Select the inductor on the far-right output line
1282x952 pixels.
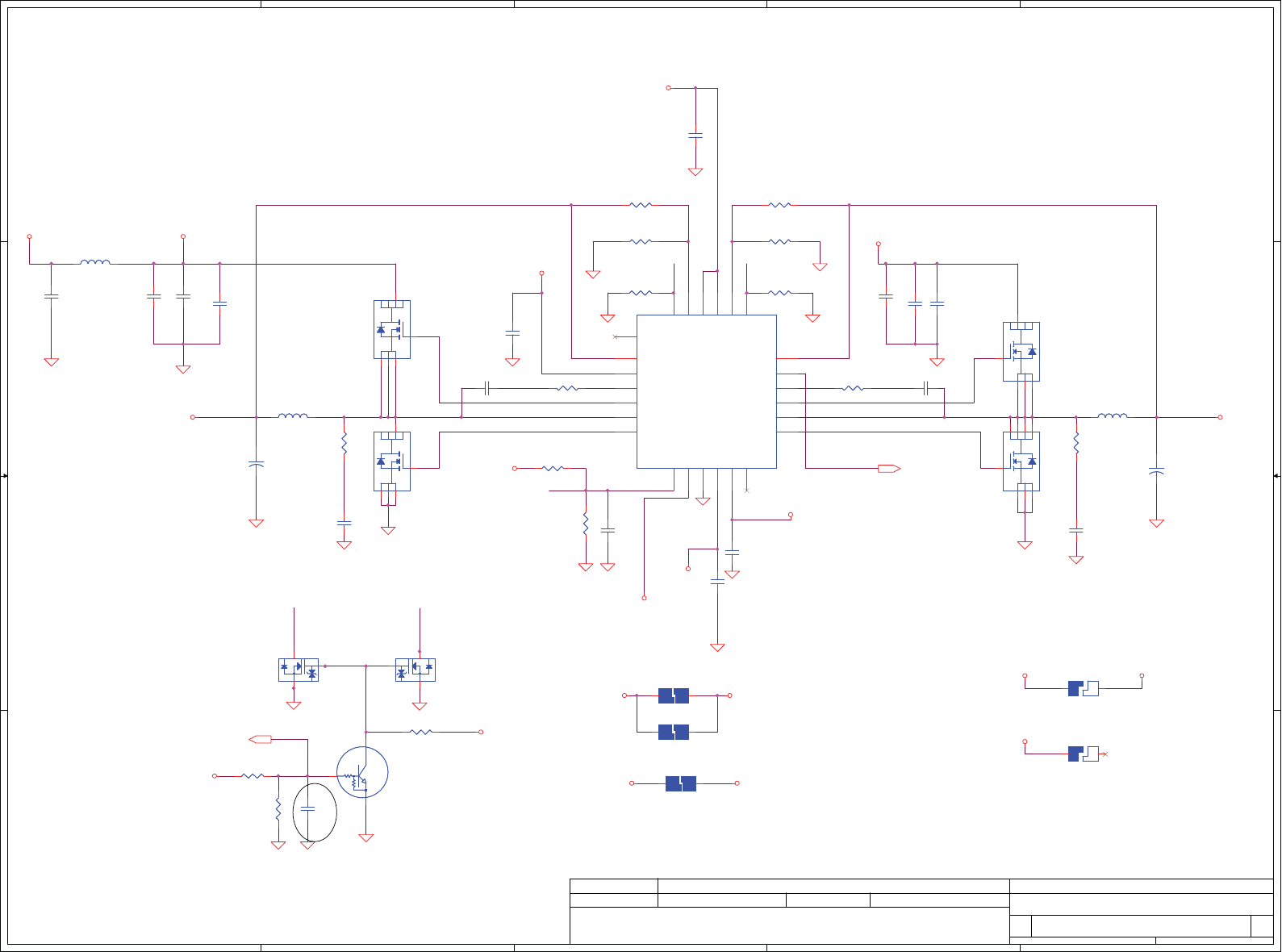click(1113, 415)
